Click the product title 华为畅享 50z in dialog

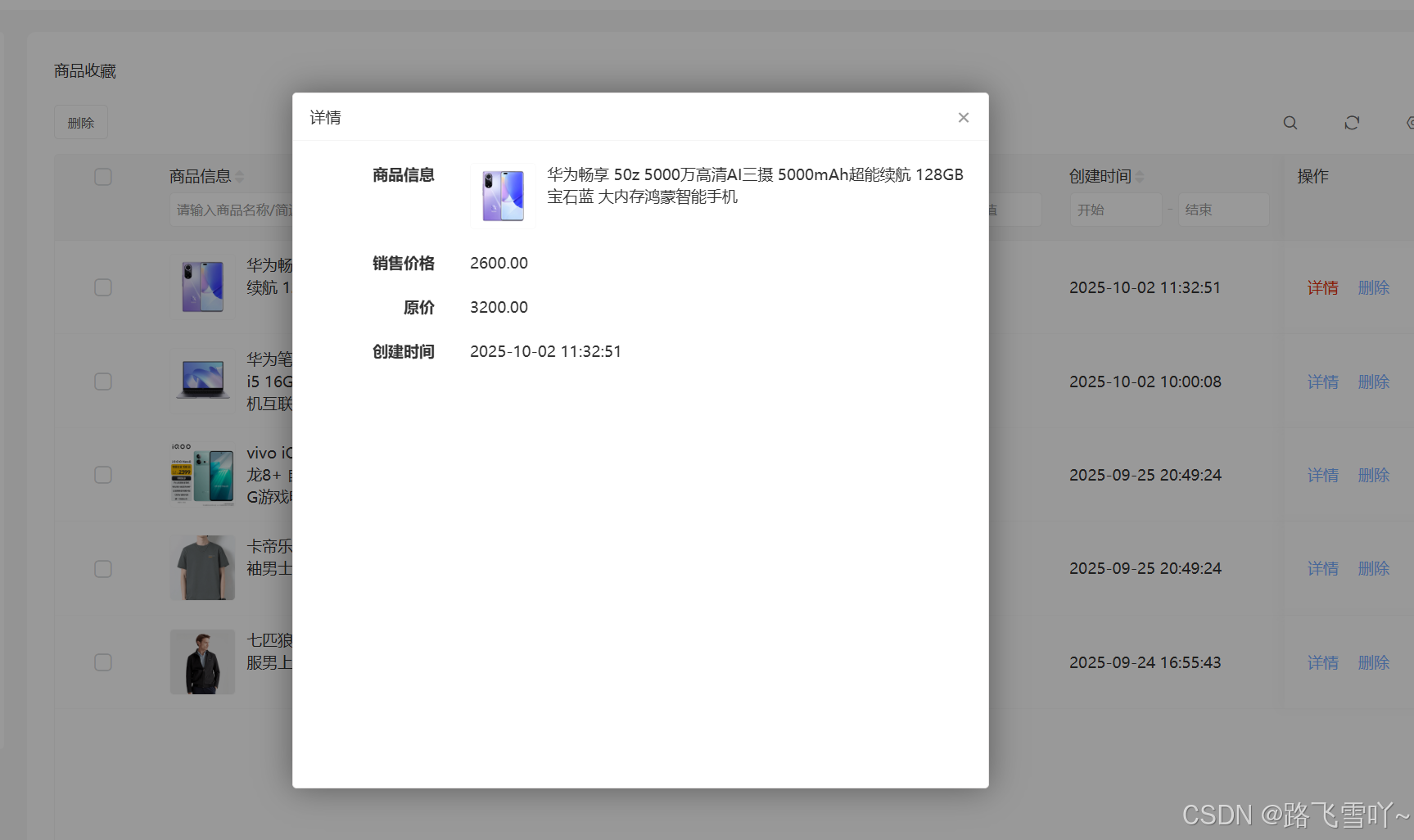point(755,186)
